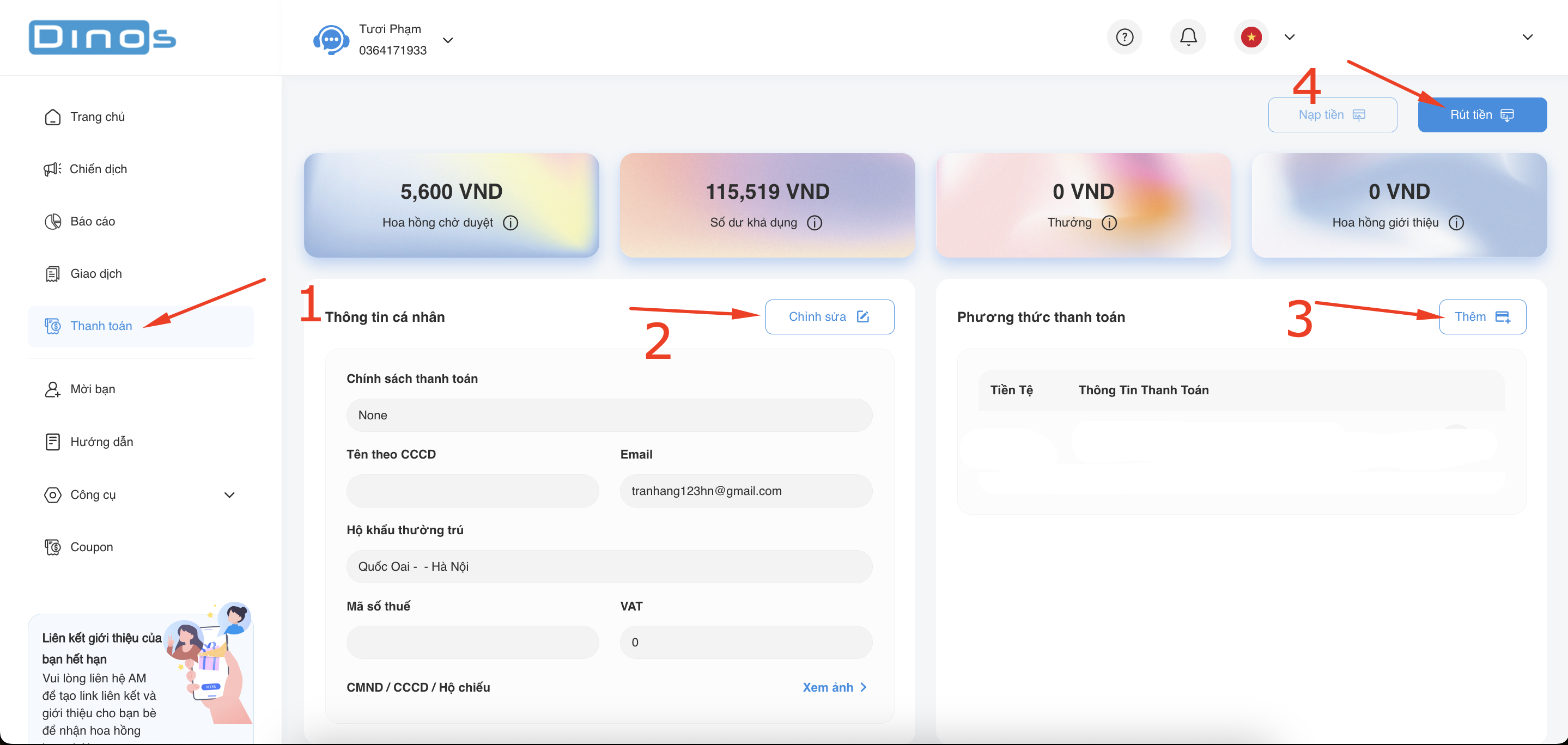Open the Tươi Phạm support contact dropdown
Screen dimensions: 1568x745
[447, 40]
